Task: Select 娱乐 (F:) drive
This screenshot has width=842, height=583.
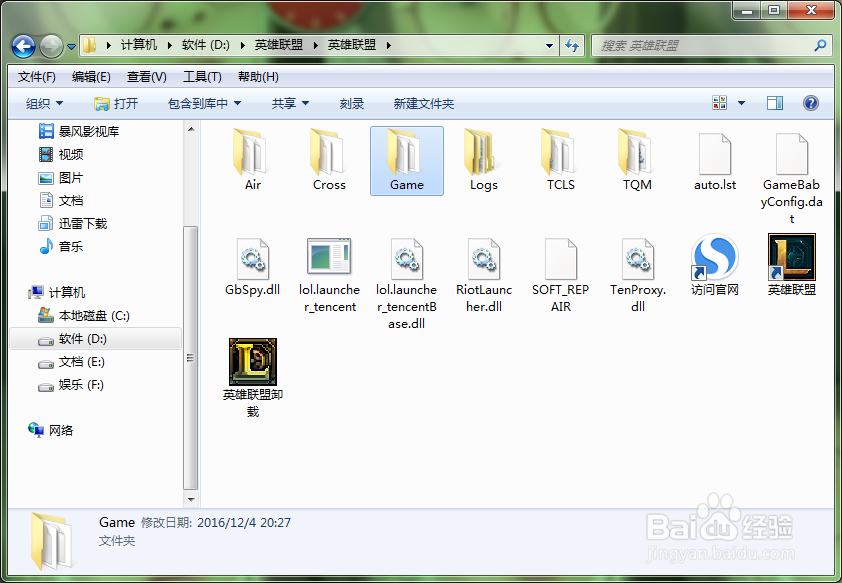Action: 71,385
